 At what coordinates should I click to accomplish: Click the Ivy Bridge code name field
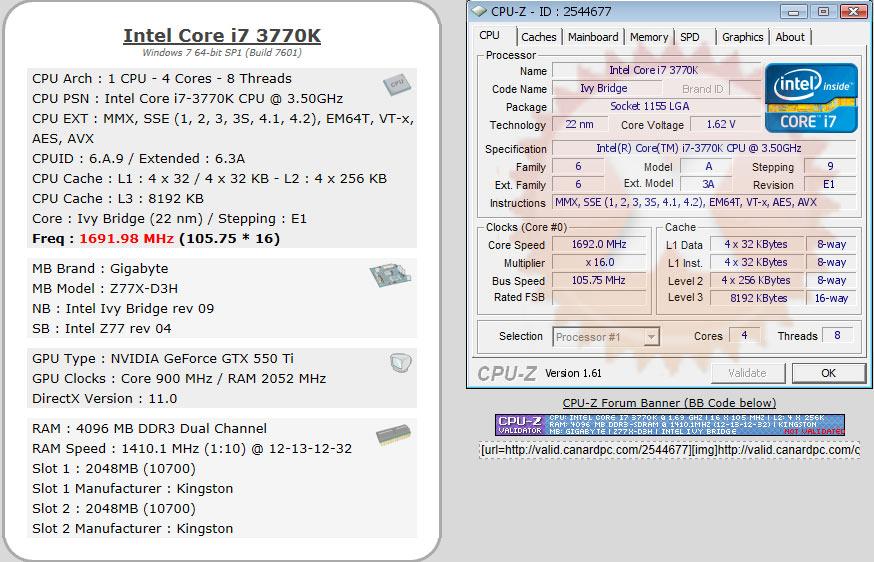pos(606,88)
